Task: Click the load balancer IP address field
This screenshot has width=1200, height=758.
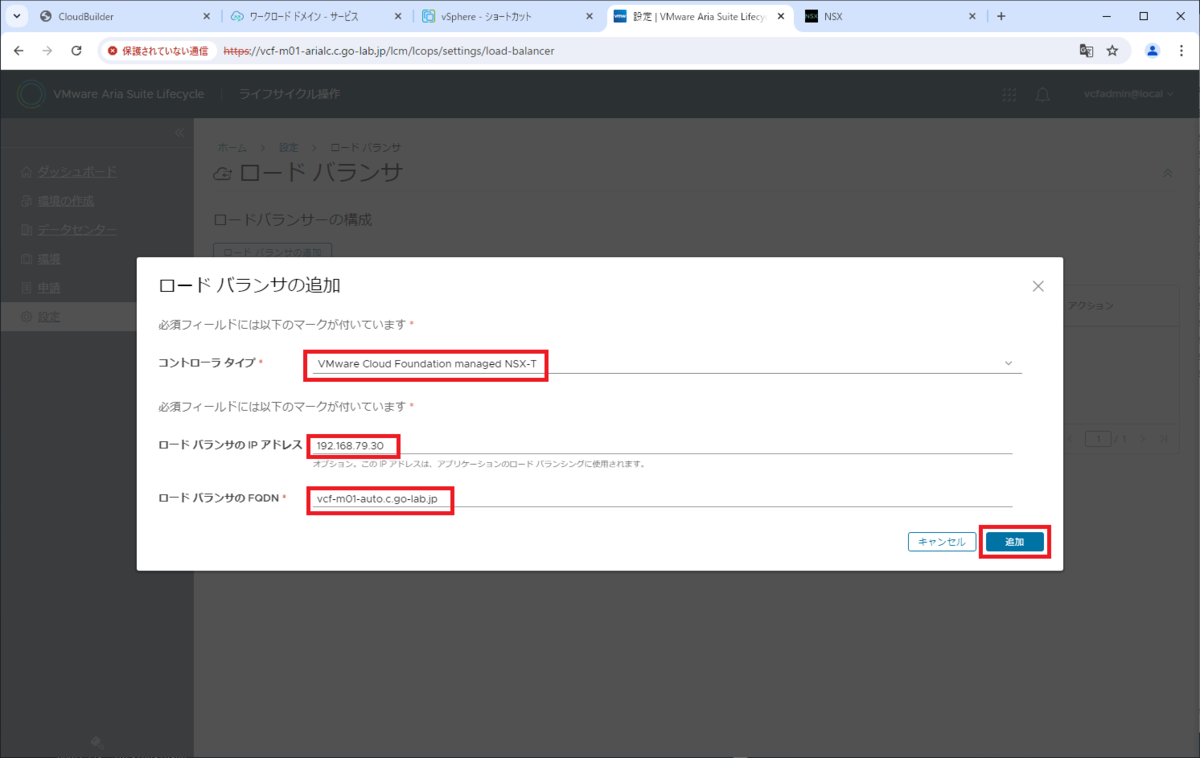Action: (x=660, y=444)
